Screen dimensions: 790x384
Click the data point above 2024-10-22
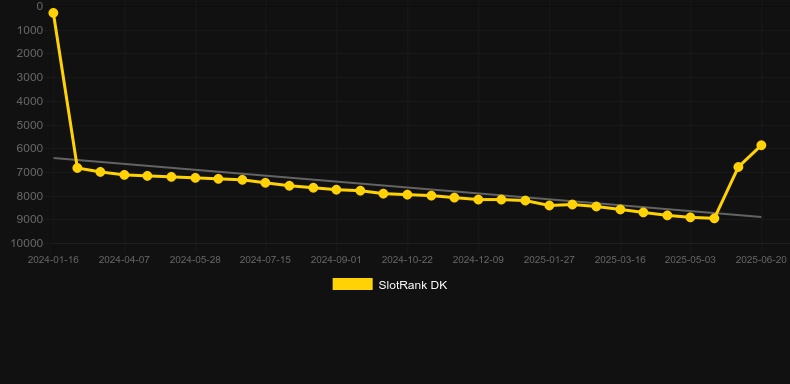(x=407, y=195)
